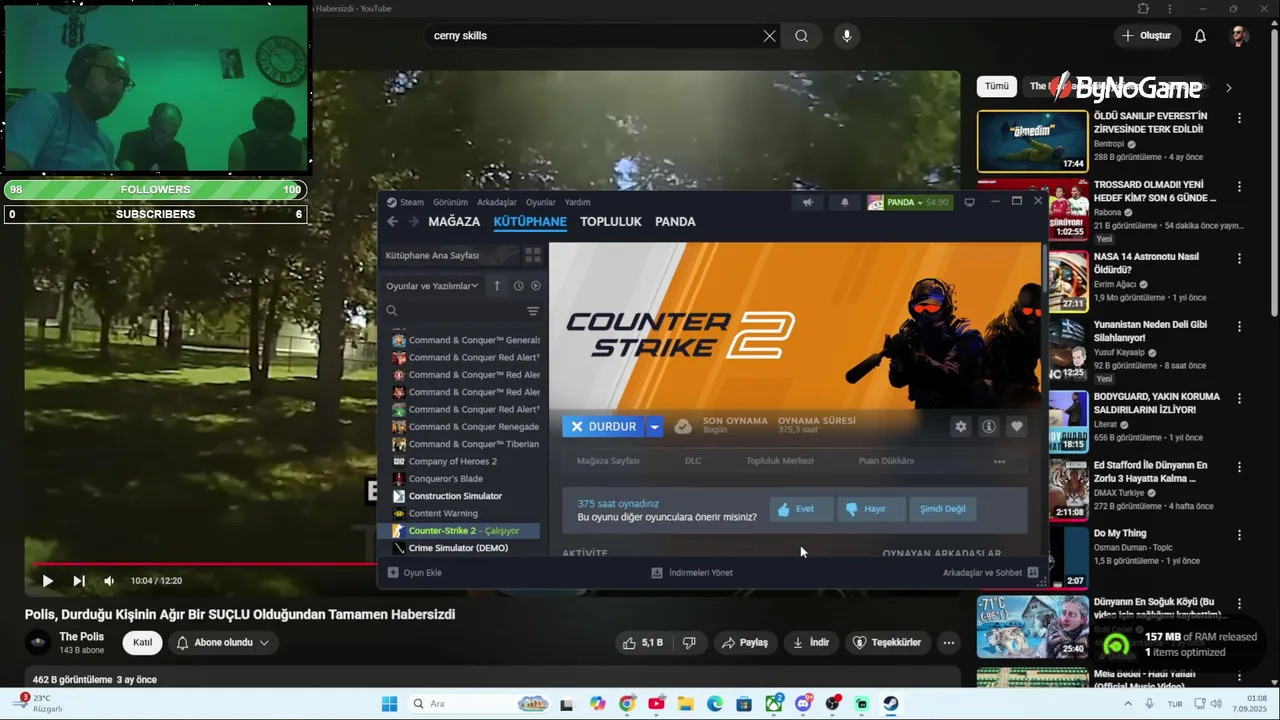Open File Explorer from the taskbar
The width and height of the screenshot is (1280, 720).
point(685,704)
